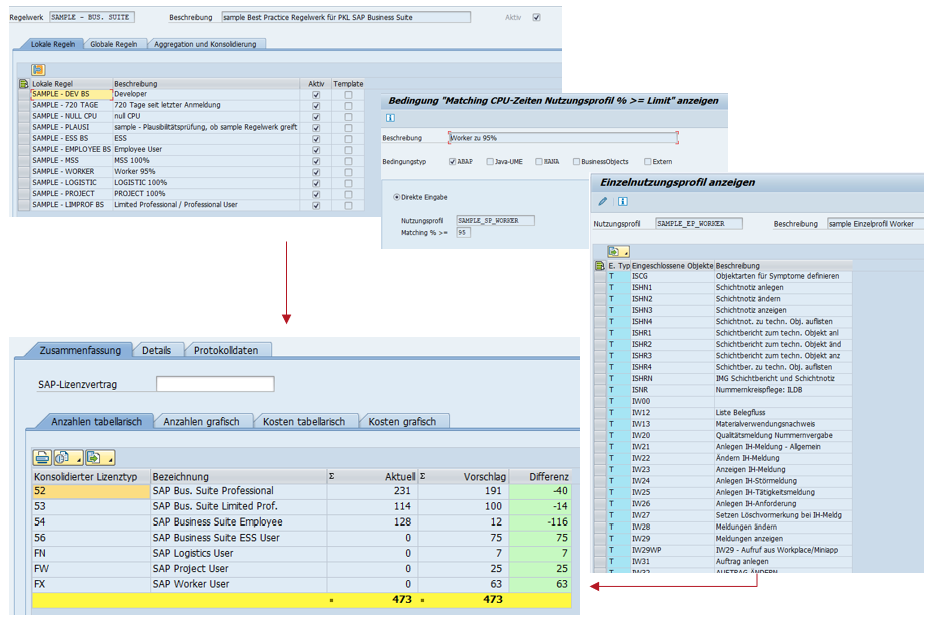Click 'SAP Bus. Suite Professional' cell
This screenshot has height=627, width=939.
(x=238, y=491)
